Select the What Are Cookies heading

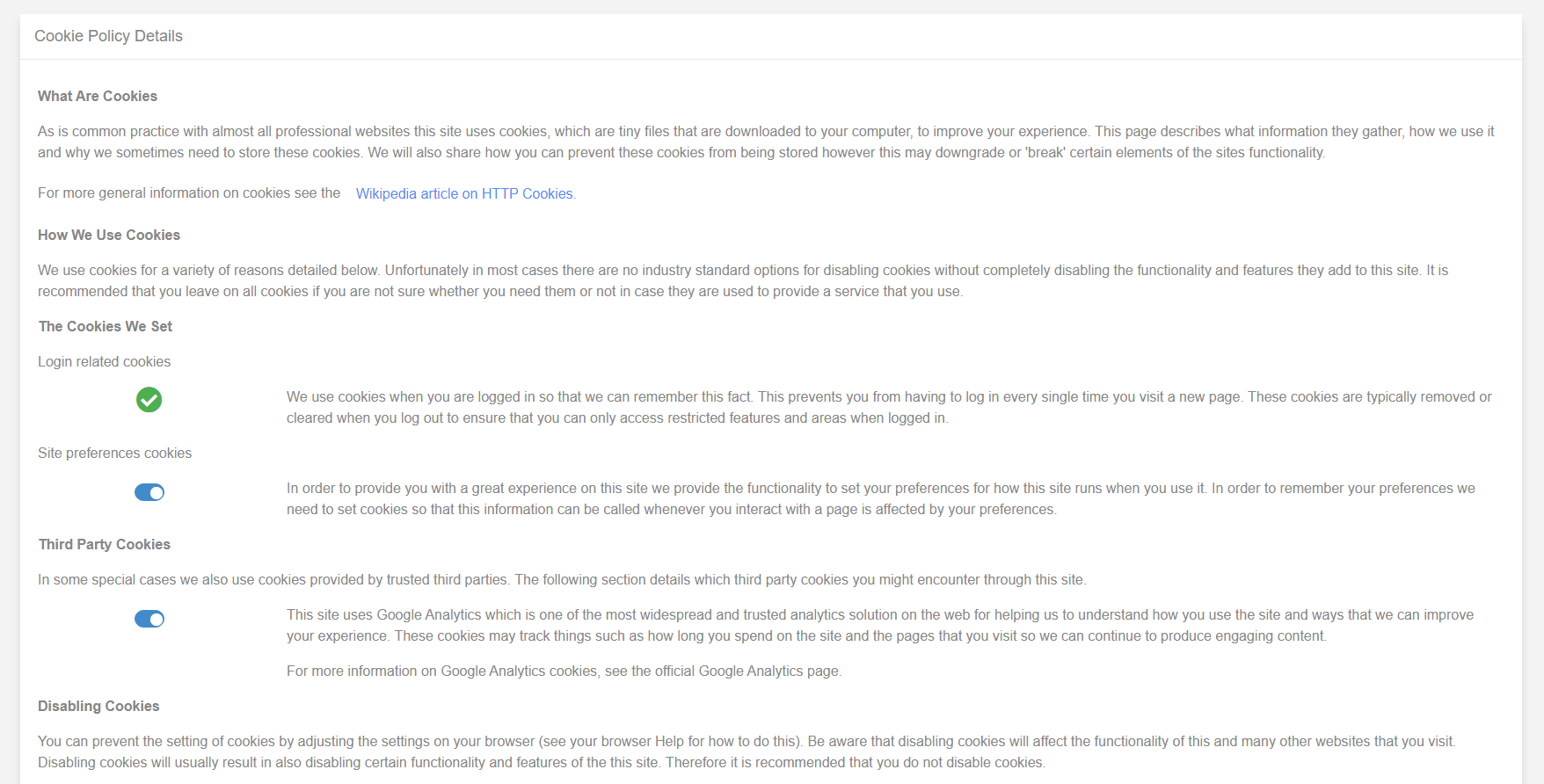coord(98,96)
